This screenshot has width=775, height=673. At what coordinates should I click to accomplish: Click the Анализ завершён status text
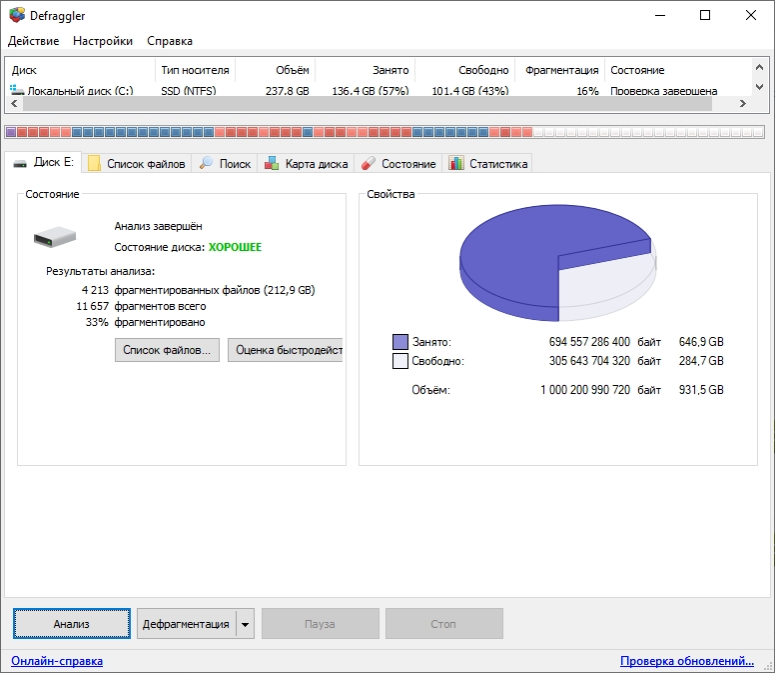158,226
